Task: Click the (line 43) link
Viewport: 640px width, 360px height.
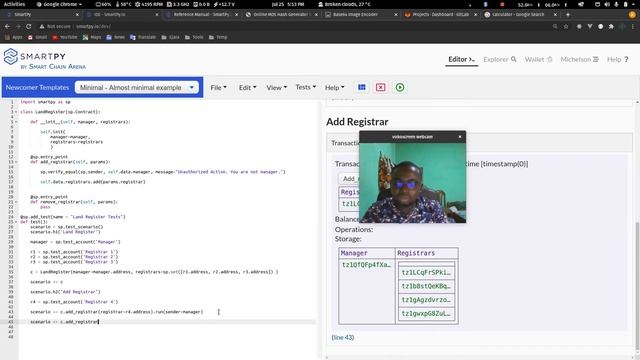Action: tap(343, 338)
